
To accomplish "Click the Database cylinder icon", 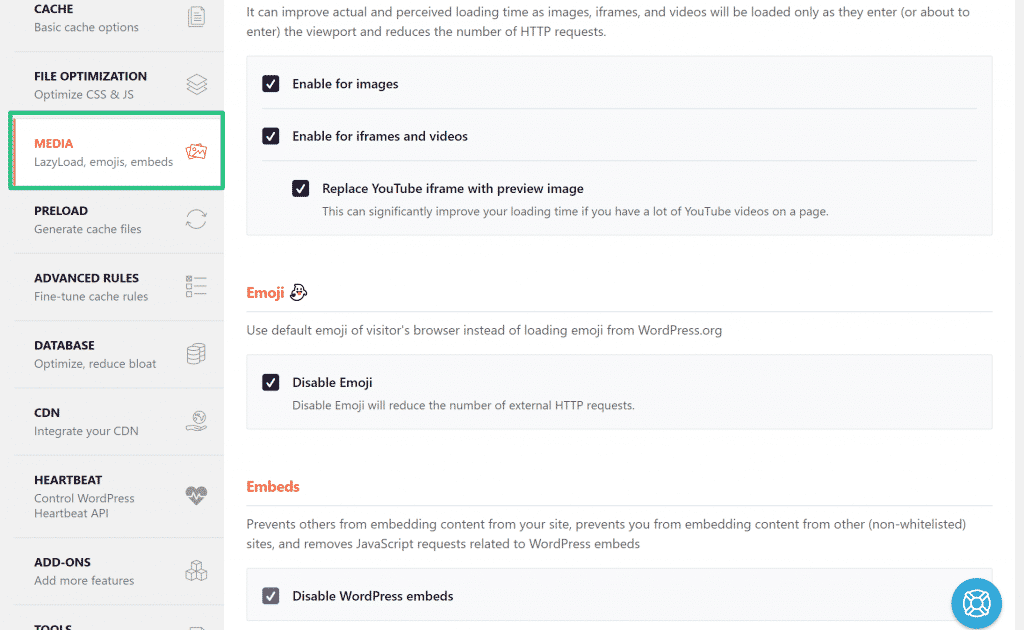I will [196, 354].
